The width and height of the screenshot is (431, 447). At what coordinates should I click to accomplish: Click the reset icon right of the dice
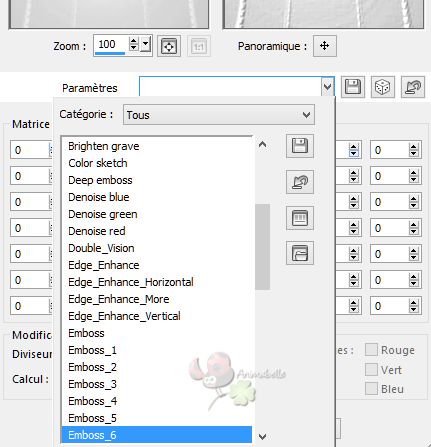pos(413,87)
